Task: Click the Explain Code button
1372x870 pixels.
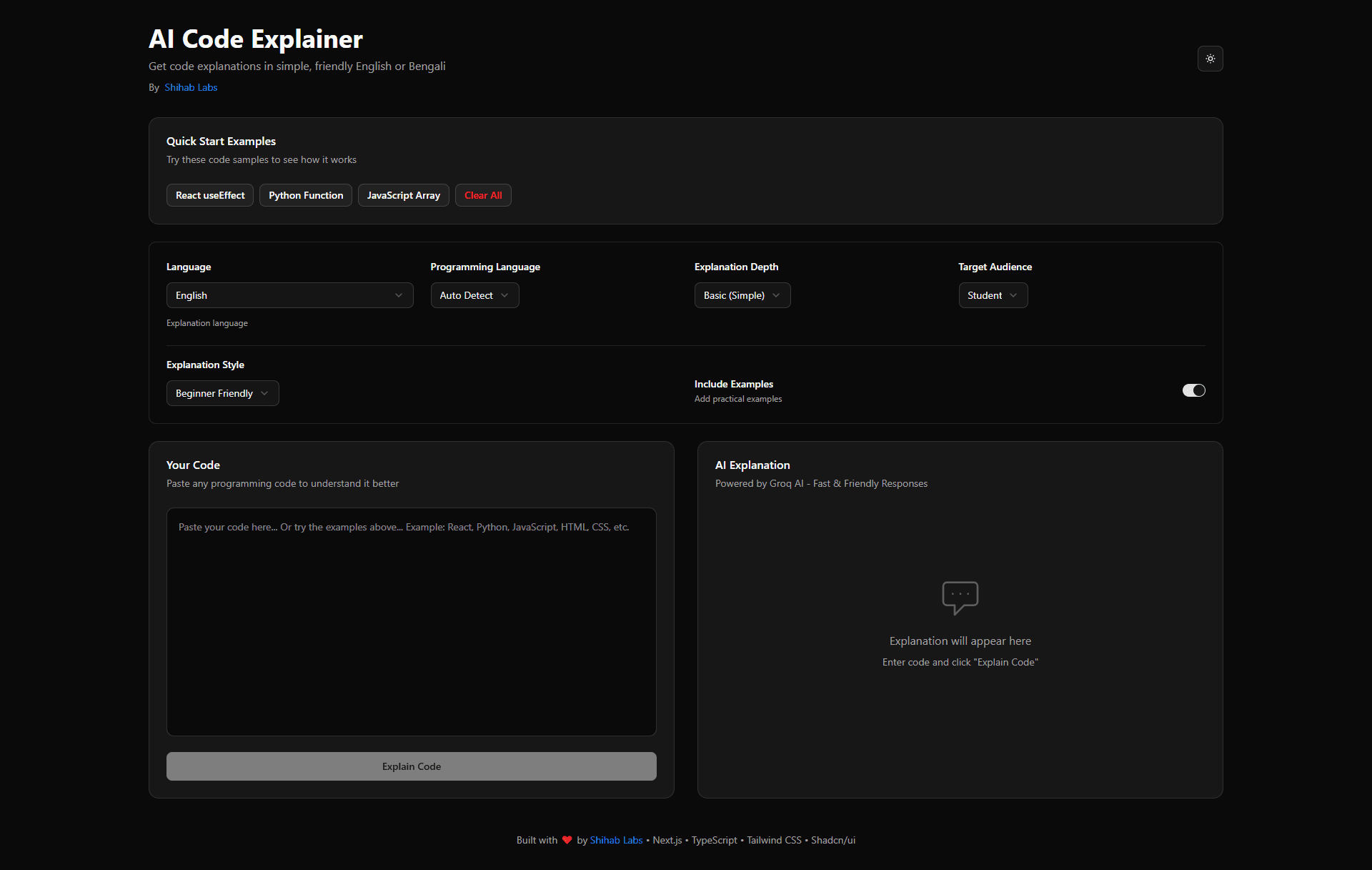Action: pyautogui.click(x=411, y=766)
